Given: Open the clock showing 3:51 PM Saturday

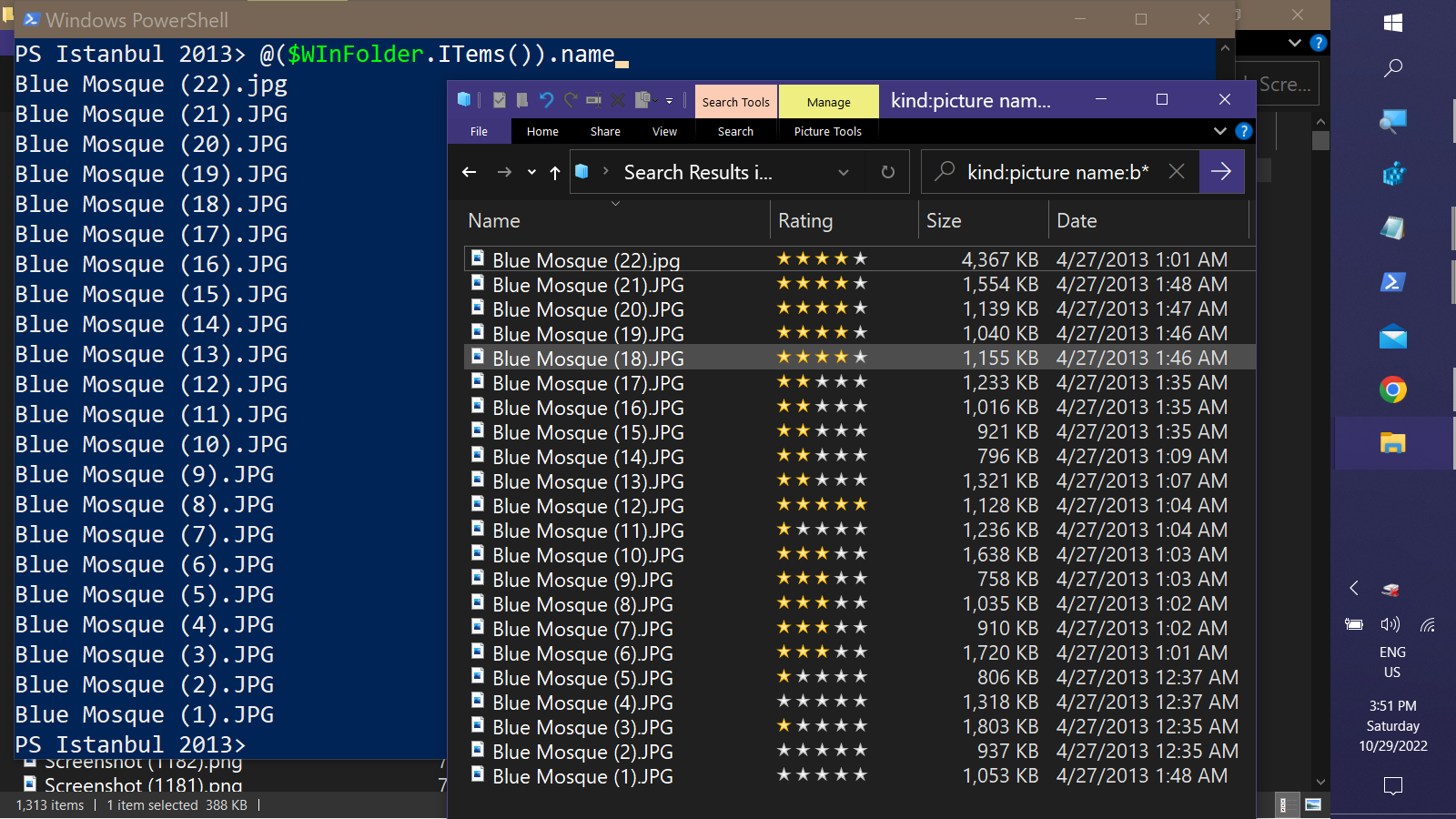Looking at the screenshot, I should click(1392, 725).
